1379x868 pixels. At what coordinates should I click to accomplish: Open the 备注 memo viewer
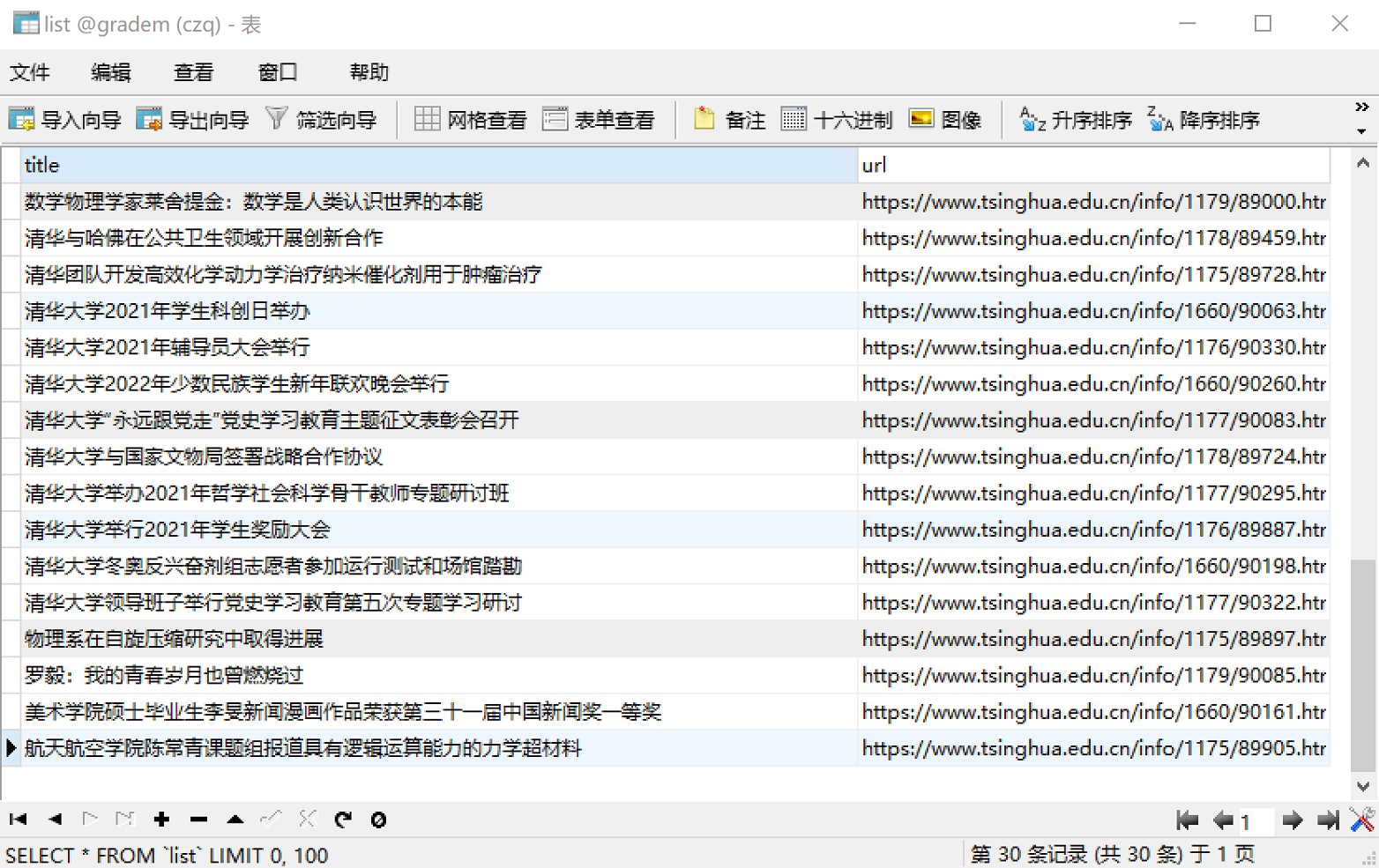click(x=730, y=120)
